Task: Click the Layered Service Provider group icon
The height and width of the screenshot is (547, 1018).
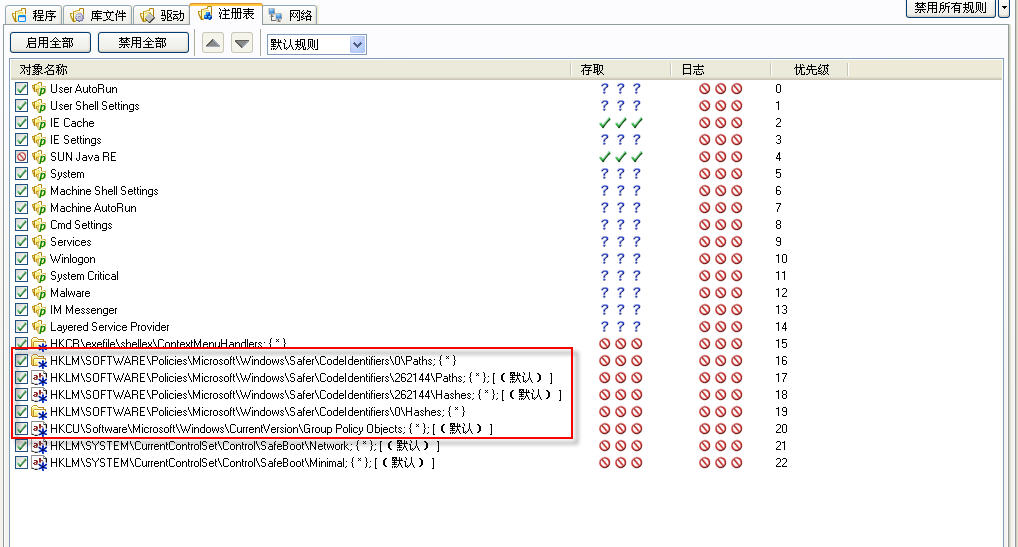Action: (x=39, y=327)
